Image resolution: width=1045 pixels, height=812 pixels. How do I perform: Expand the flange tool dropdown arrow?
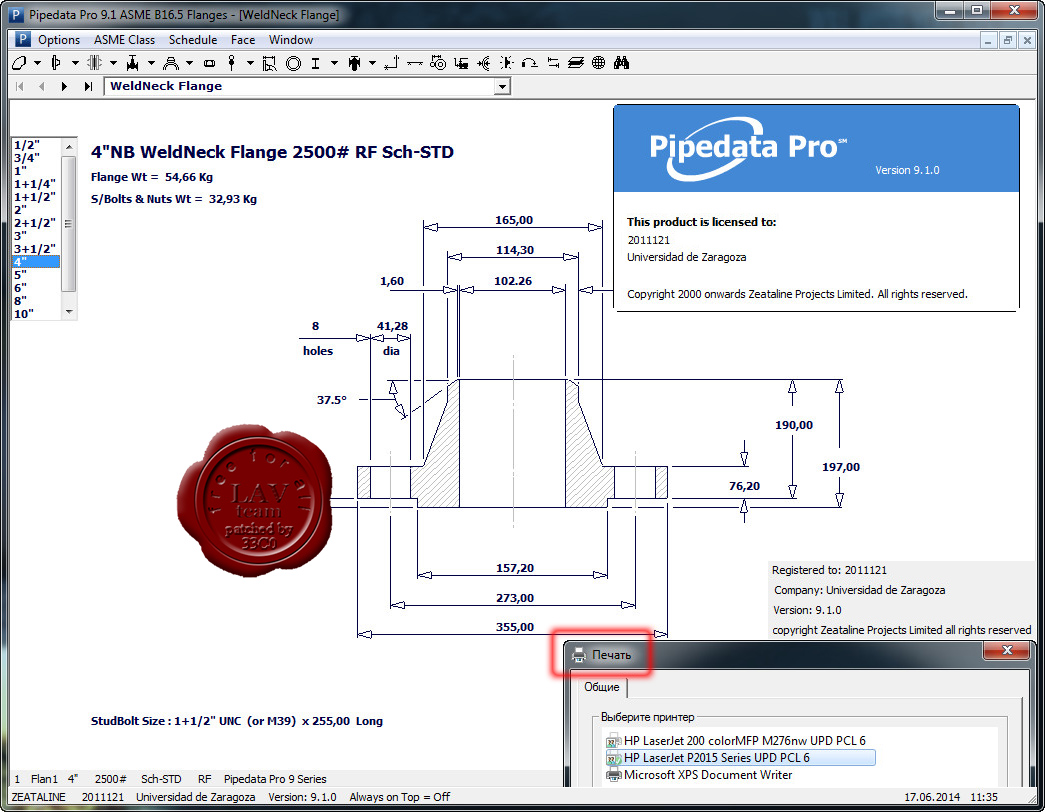coord(75,63)
